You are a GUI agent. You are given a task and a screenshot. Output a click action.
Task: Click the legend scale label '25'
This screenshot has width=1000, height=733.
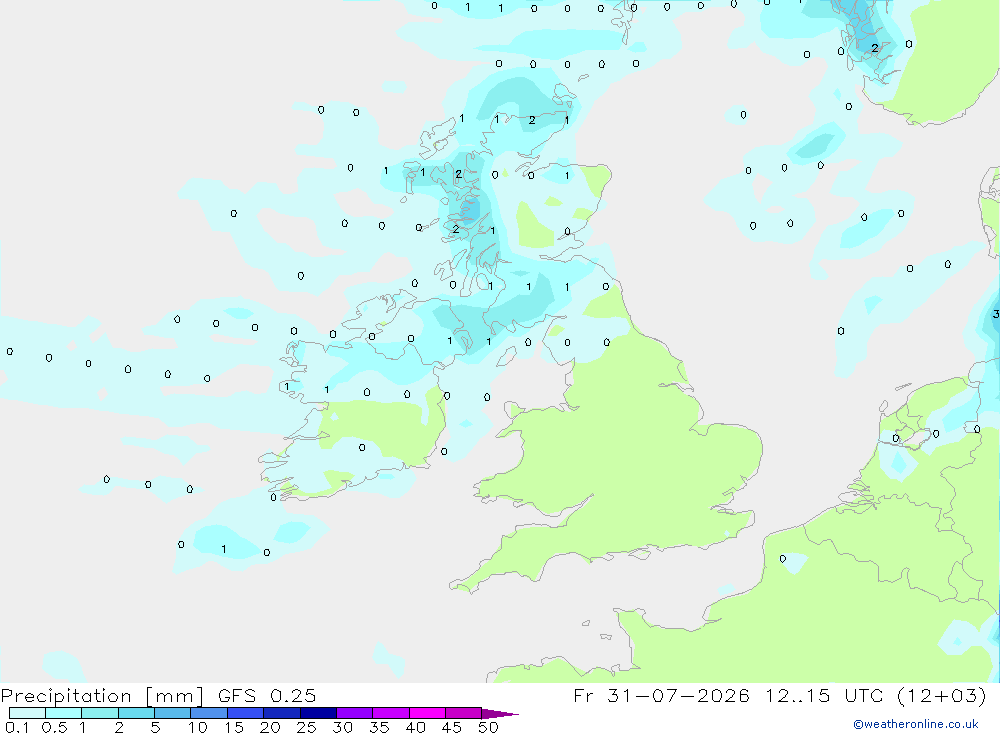coord(306,727)
